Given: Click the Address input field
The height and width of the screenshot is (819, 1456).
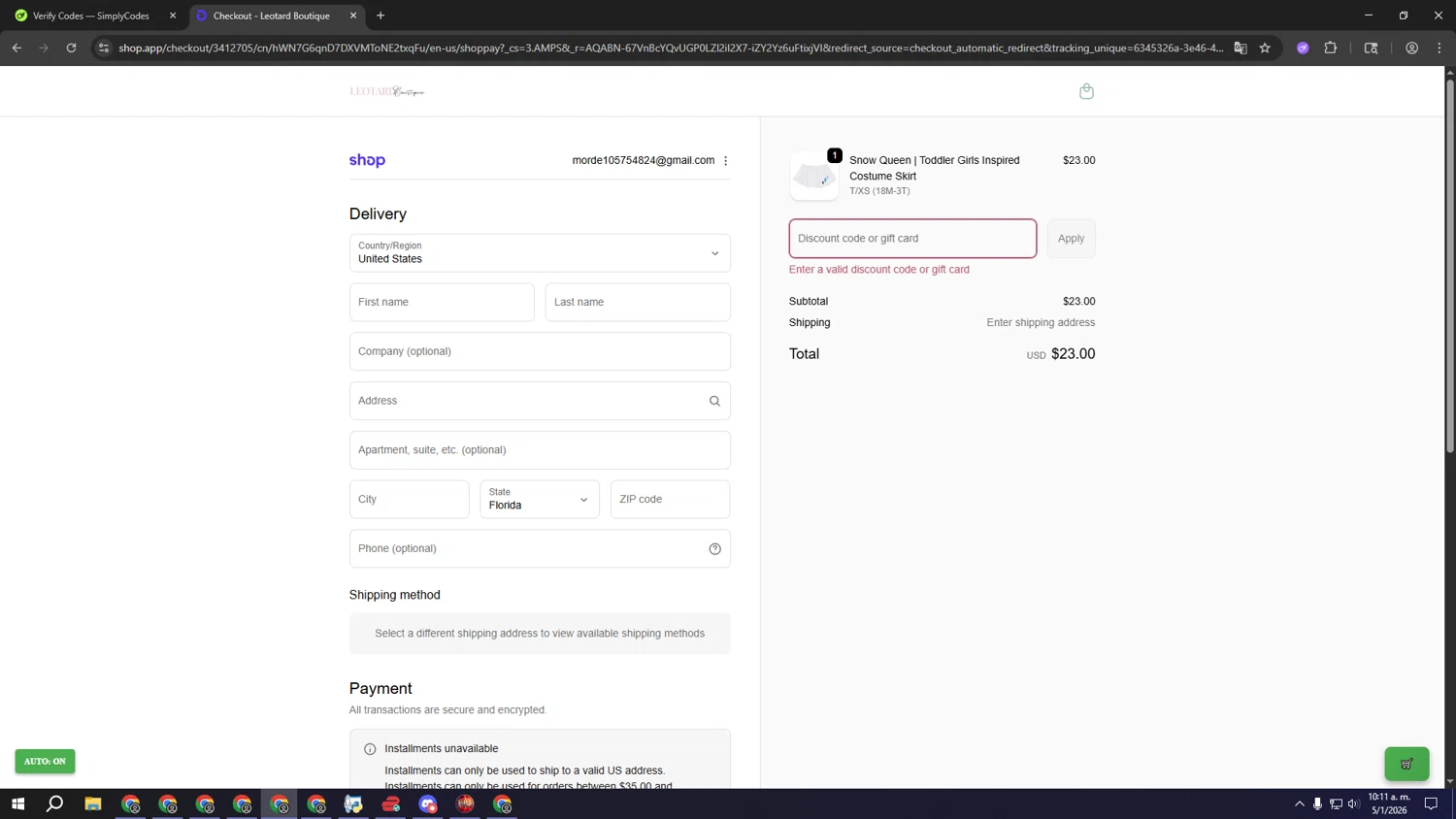Looking at the screenshot, I should click(540, 401).
